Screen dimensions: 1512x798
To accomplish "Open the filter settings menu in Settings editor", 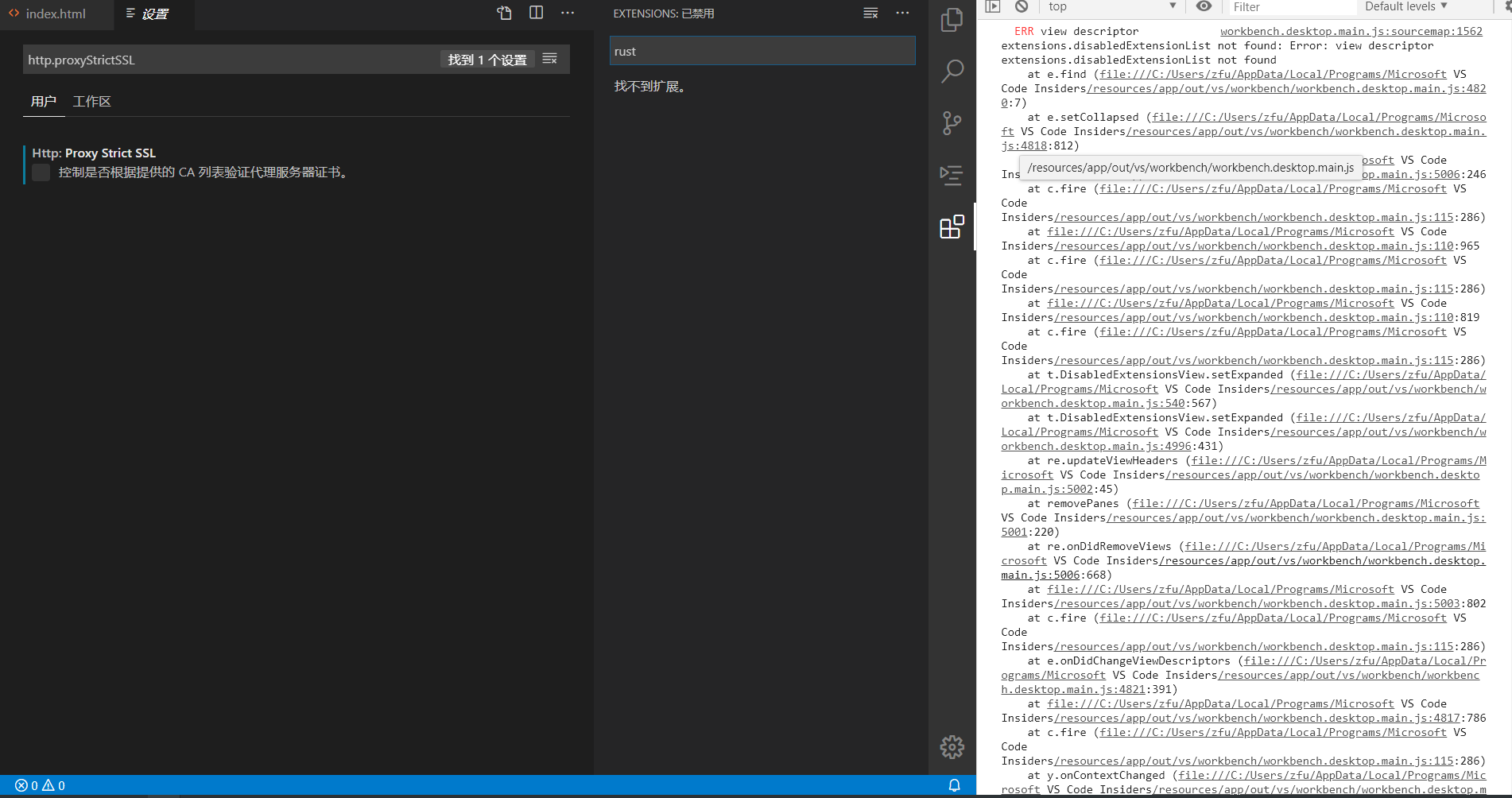I will pos(549,57).
